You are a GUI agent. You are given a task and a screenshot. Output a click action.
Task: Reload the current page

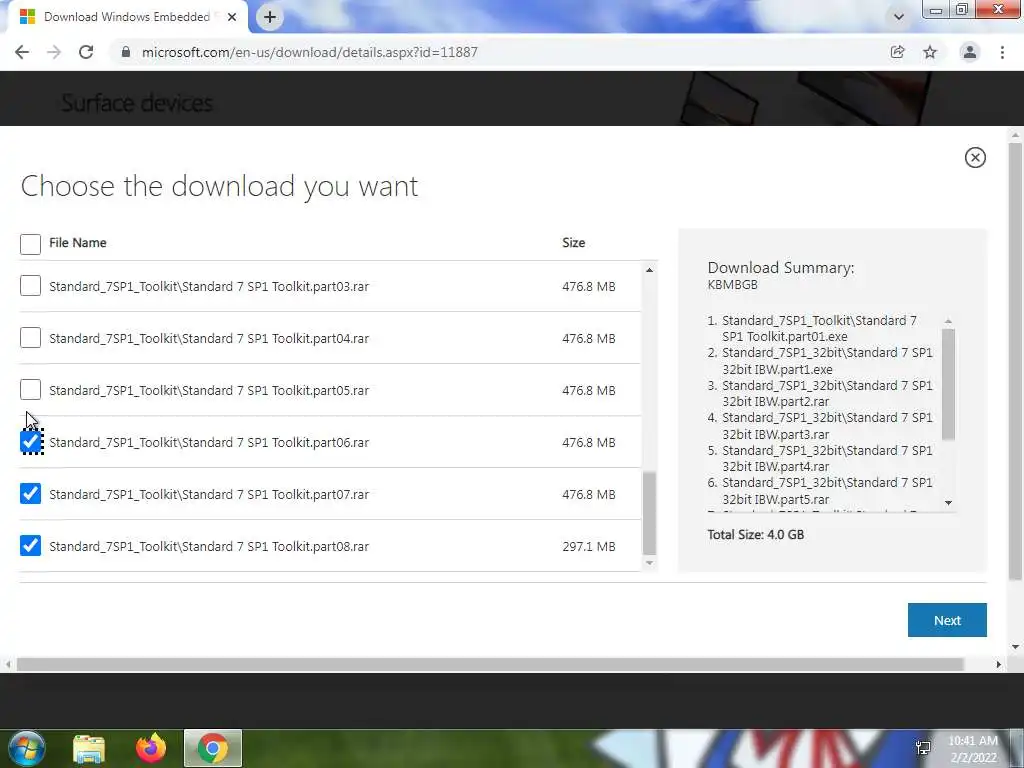click(x=86, y=52)
